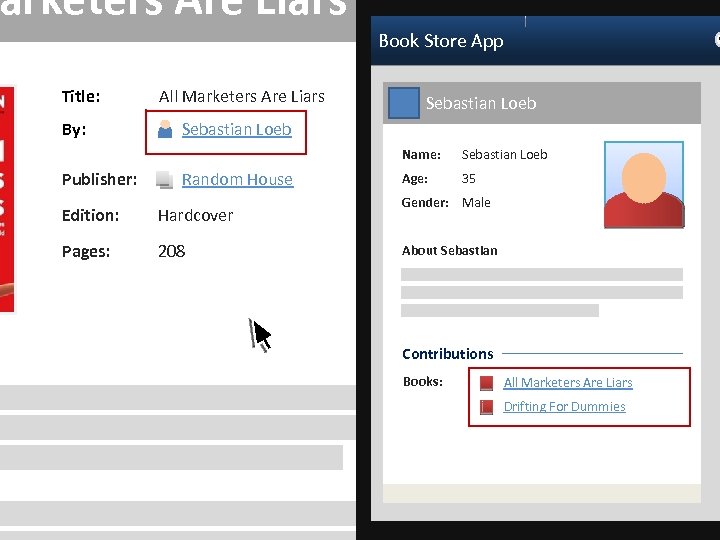Click the 208 pages value

pyautogui.click(x=171, y=251)
